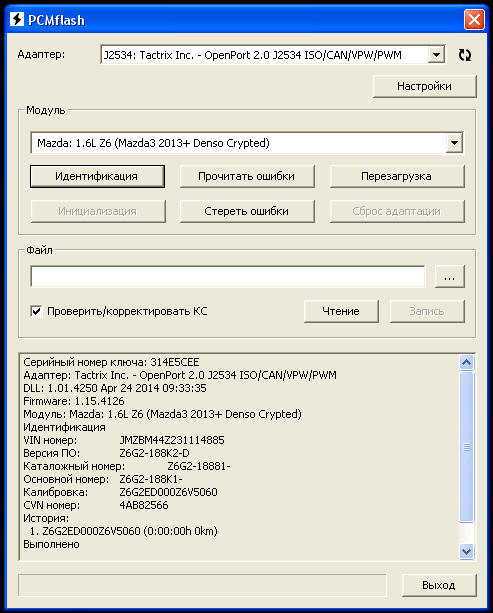Click the Выход exit button
The image size is (493, 613).
pos(439,585)
